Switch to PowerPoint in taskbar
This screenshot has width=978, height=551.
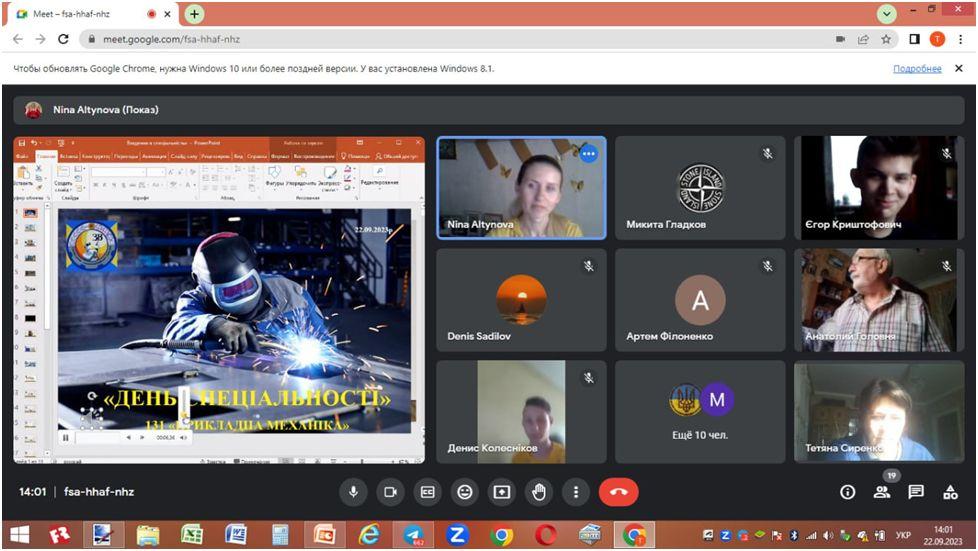[x=324, y=535]
